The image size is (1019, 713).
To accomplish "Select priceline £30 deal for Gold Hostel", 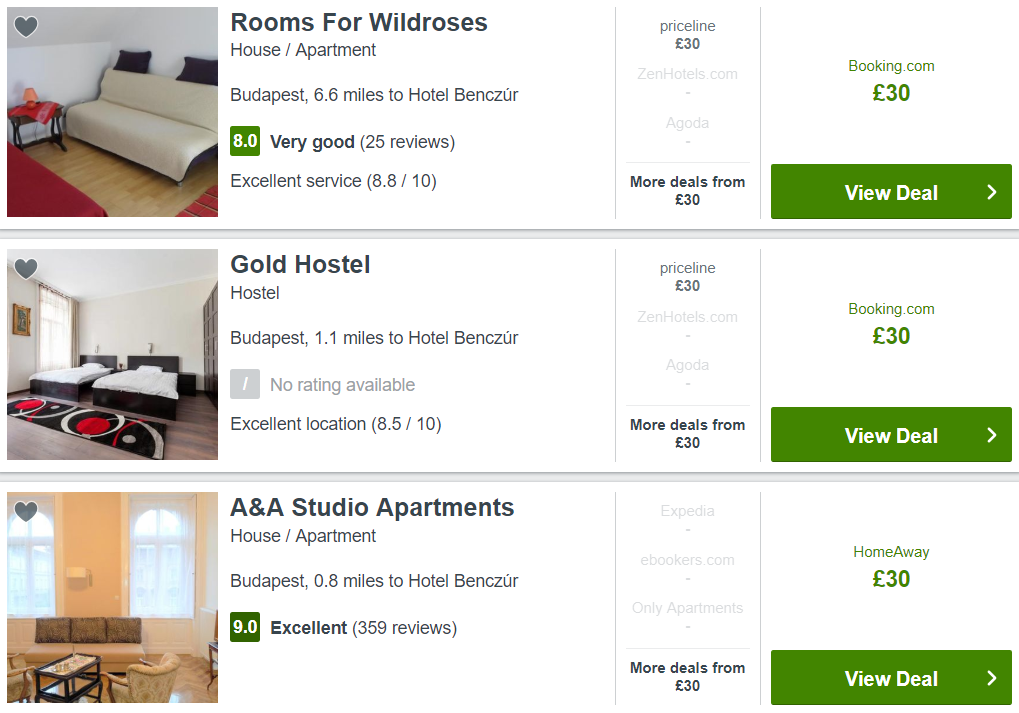I will [687, 277].
